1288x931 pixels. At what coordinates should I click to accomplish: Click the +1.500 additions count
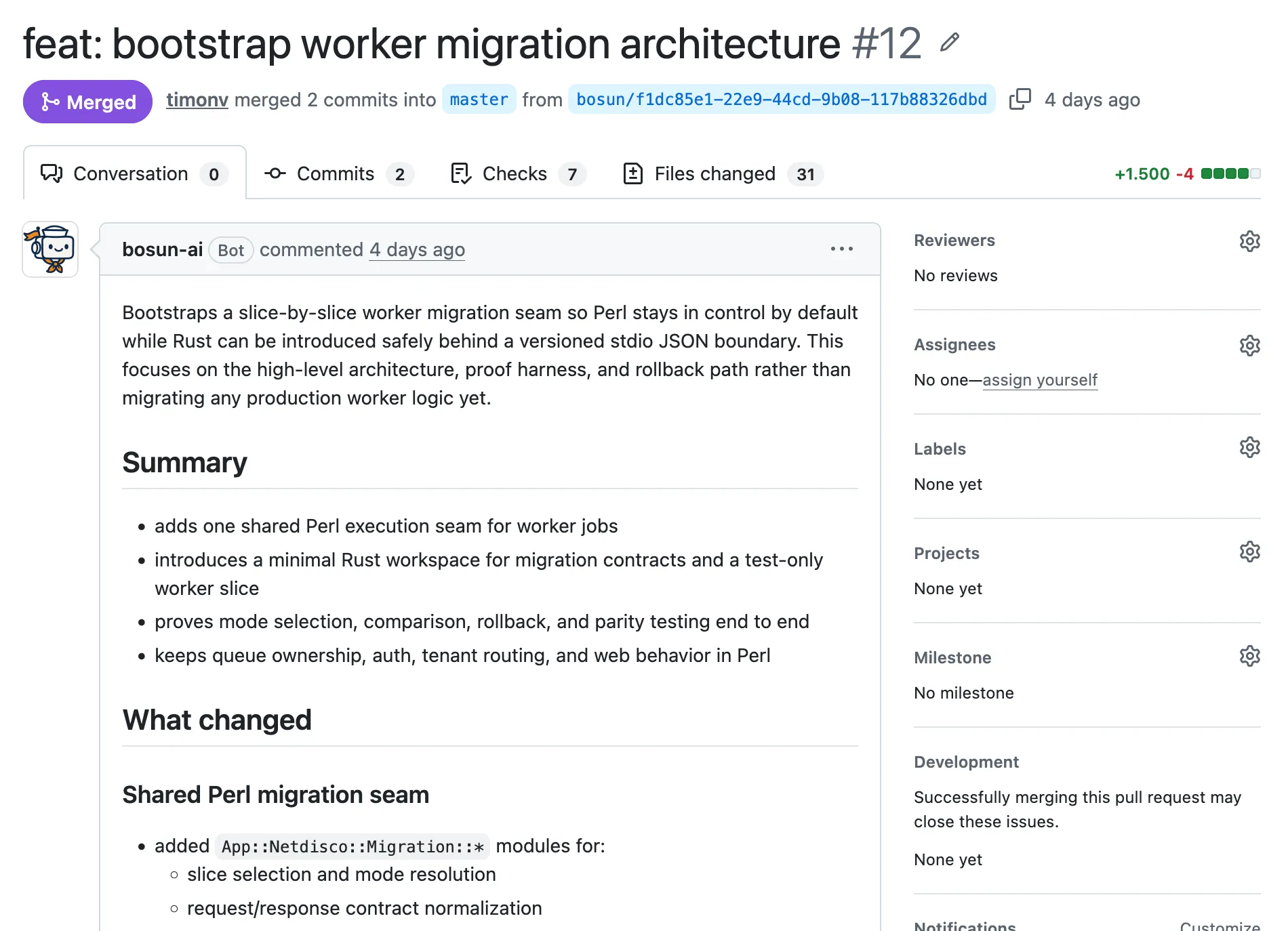coord(1142,174)
